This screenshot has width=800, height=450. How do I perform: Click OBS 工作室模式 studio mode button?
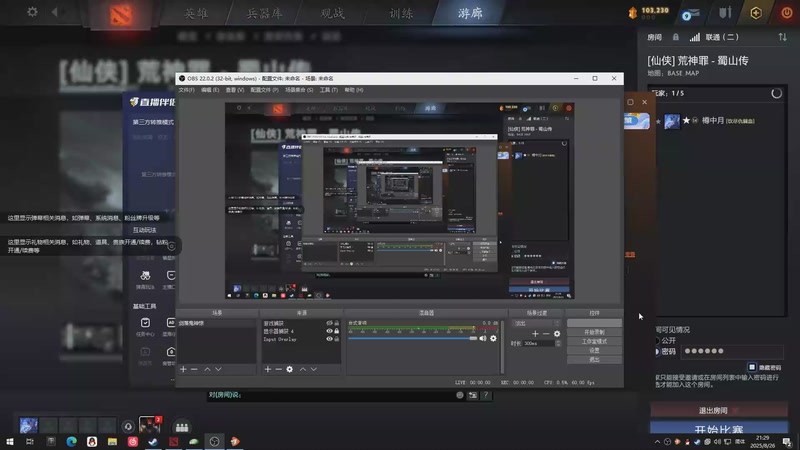pos(594,341)
